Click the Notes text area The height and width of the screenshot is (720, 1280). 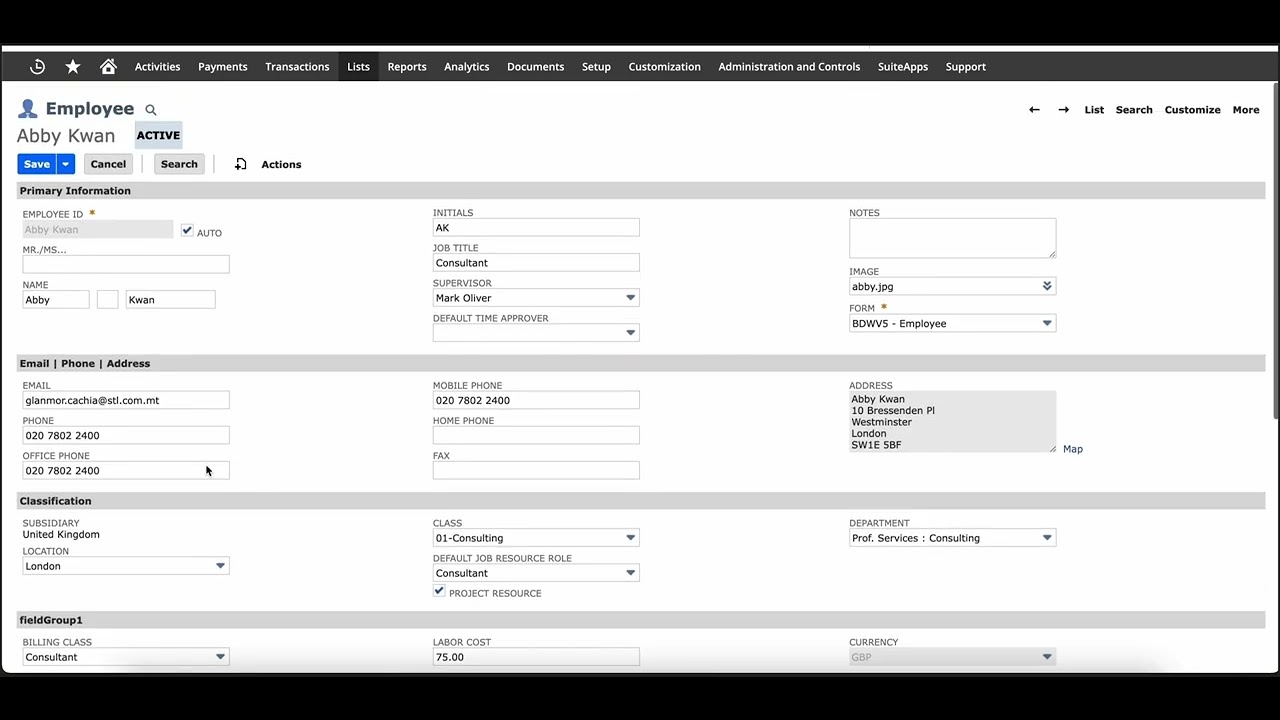coord(952,238)
